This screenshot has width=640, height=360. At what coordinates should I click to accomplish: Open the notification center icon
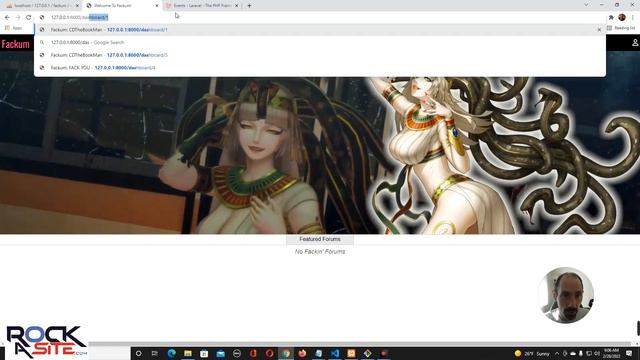coord(629,353)
